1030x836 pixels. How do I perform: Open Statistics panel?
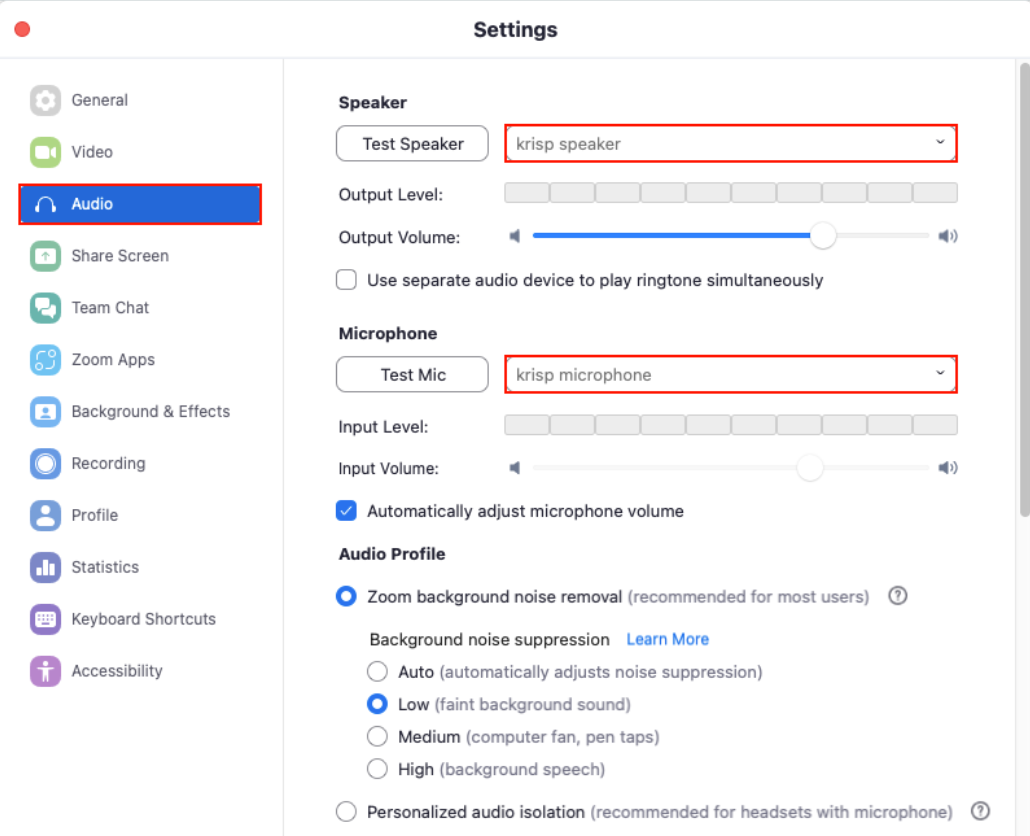tap(46, 567)
